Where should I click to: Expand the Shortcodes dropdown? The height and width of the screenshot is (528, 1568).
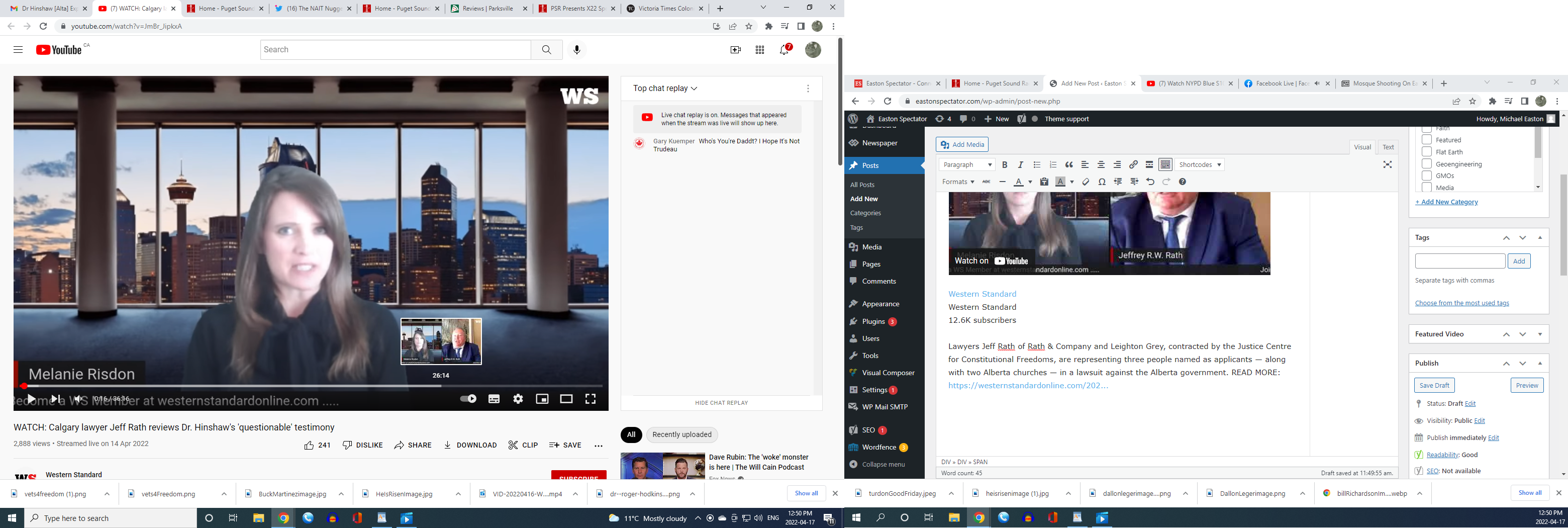(x=1199, y=165)
